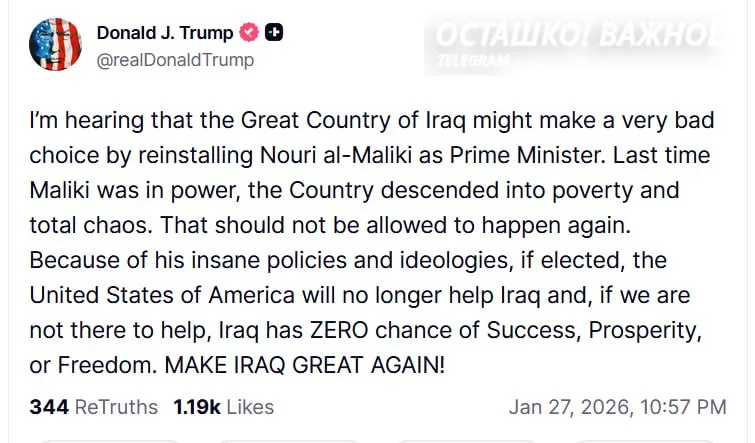Click the pink verified checkmark badge
The image size is (755, 443).
248,33
